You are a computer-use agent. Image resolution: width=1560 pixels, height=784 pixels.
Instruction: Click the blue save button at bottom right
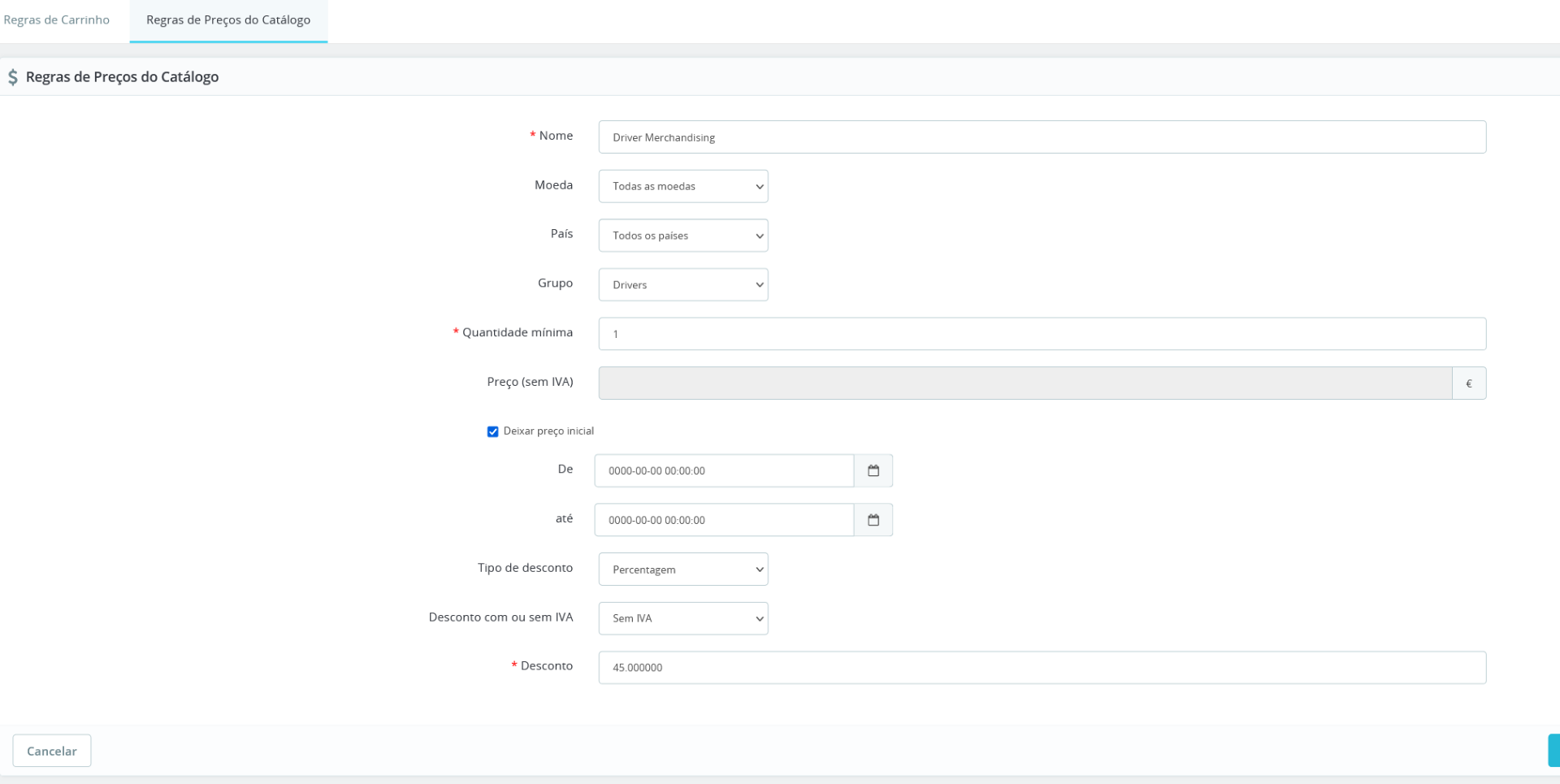(1553, 751)
